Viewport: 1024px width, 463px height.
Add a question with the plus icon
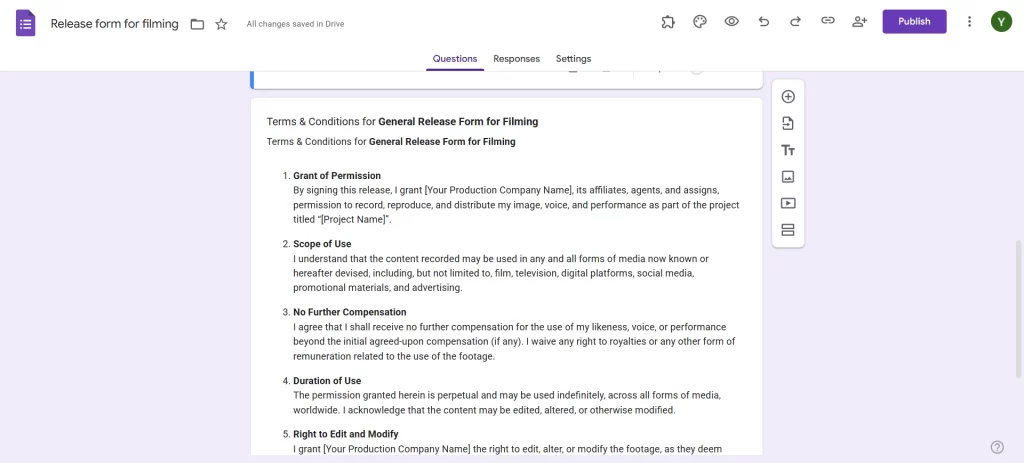tap(788, 97)
